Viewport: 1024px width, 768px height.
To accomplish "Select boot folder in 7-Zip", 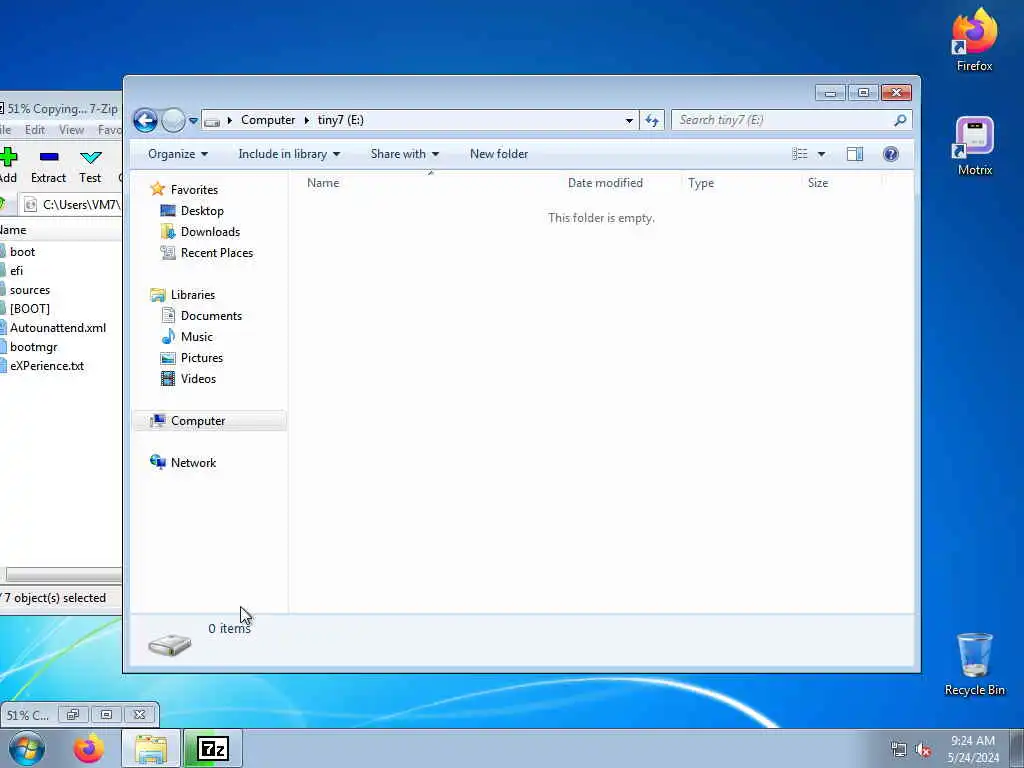I will coord(22,252).
